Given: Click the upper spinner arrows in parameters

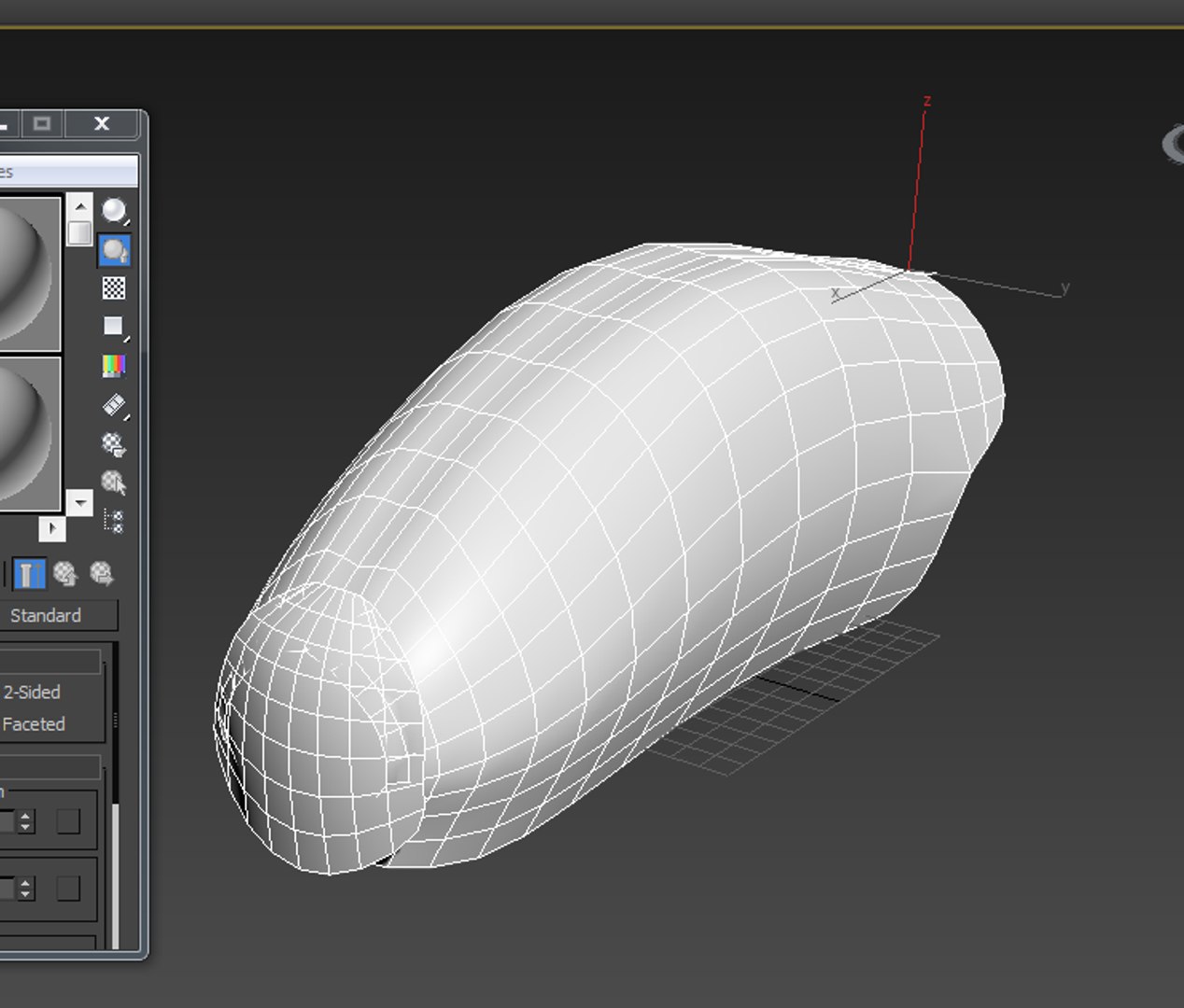Looking at the screenshot, I should click(x=25, y=821).
